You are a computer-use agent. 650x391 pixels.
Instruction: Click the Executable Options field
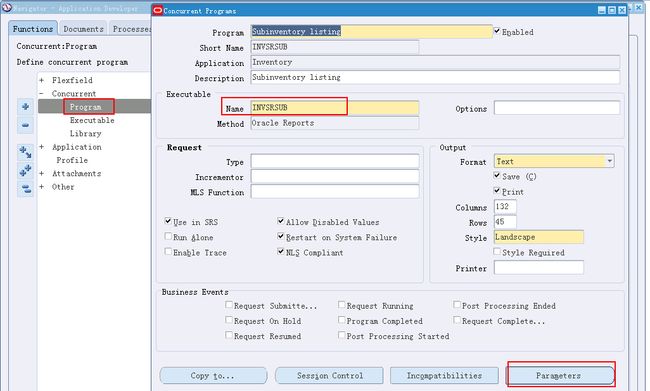[x=557, y=108]
